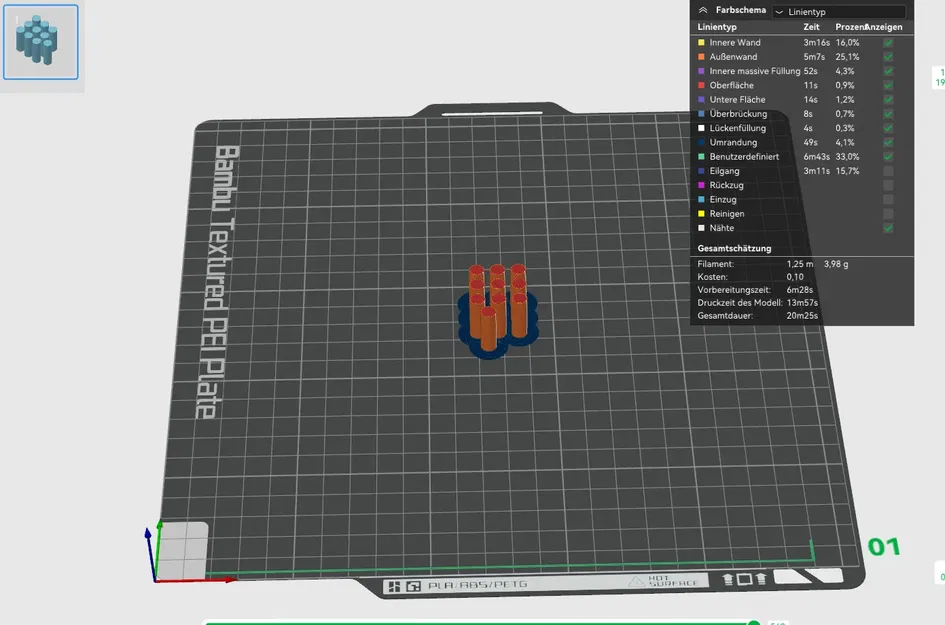The height and width of the screenshot is (625, 945).
Task: Select the plate thumbnail with blue cylinders
Action: (x=40, y=42)
